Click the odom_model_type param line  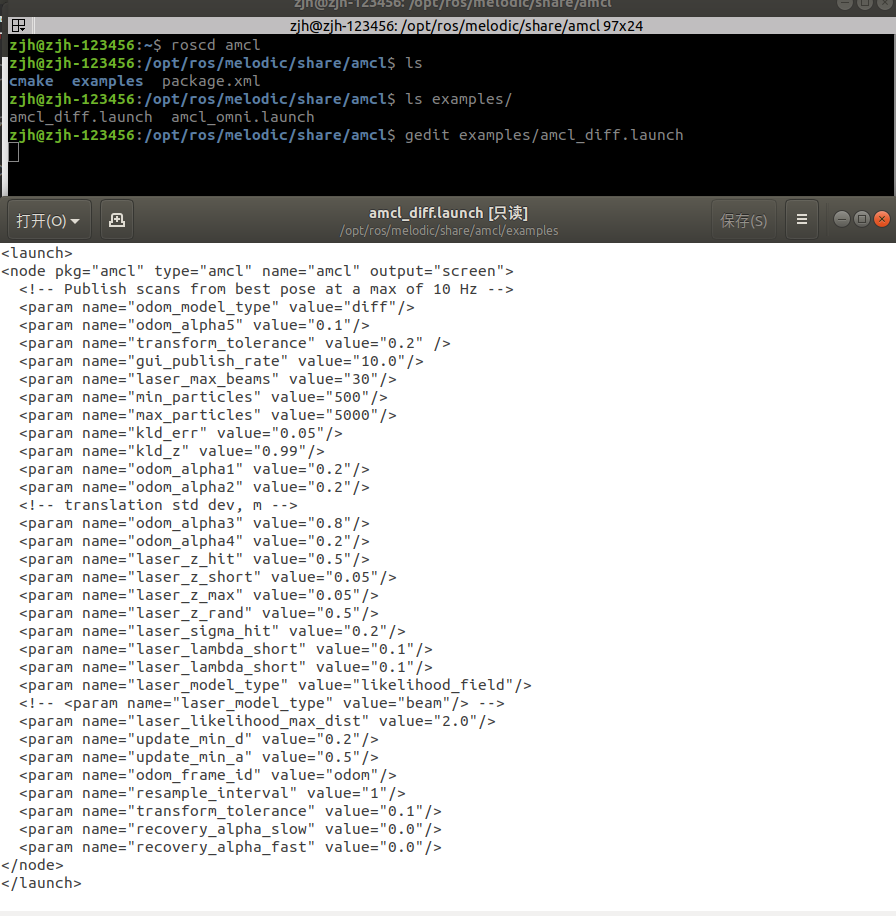[217, 307]
